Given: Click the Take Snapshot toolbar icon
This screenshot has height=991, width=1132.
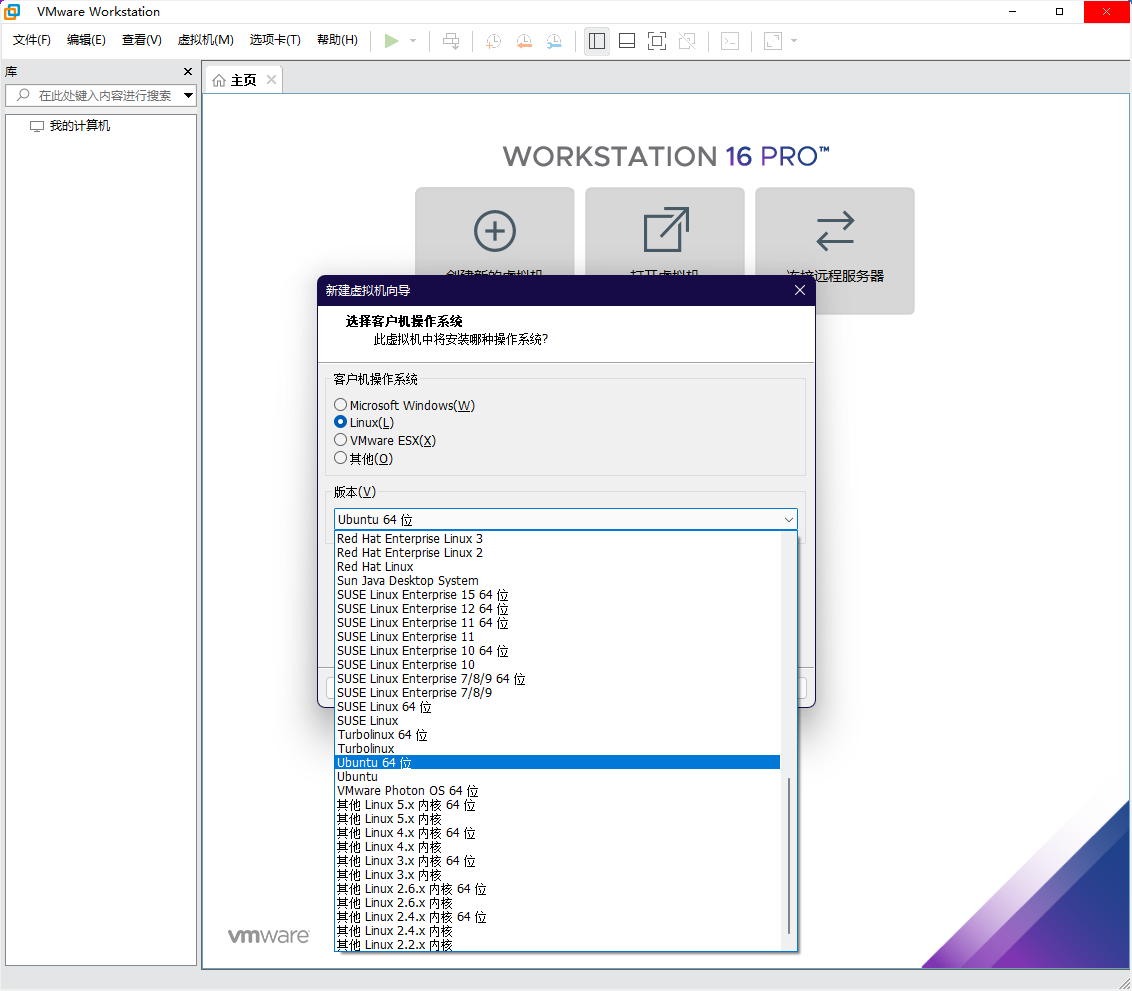Looking at the screenshot, I should 494,41.
